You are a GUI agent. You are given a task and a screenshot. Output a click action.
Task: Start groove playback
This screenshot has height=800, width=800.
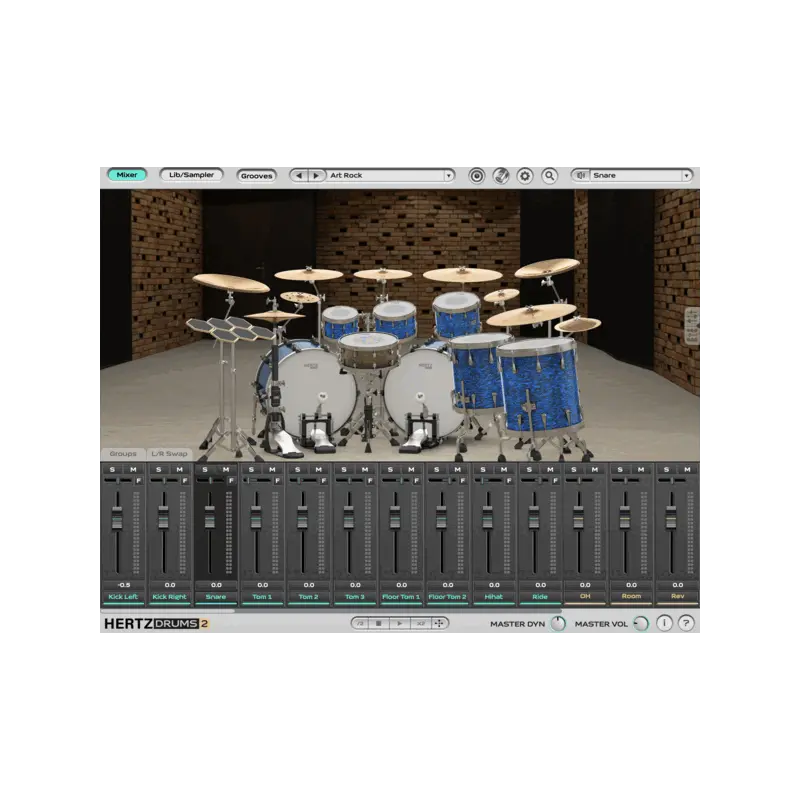tap(399, 623)
